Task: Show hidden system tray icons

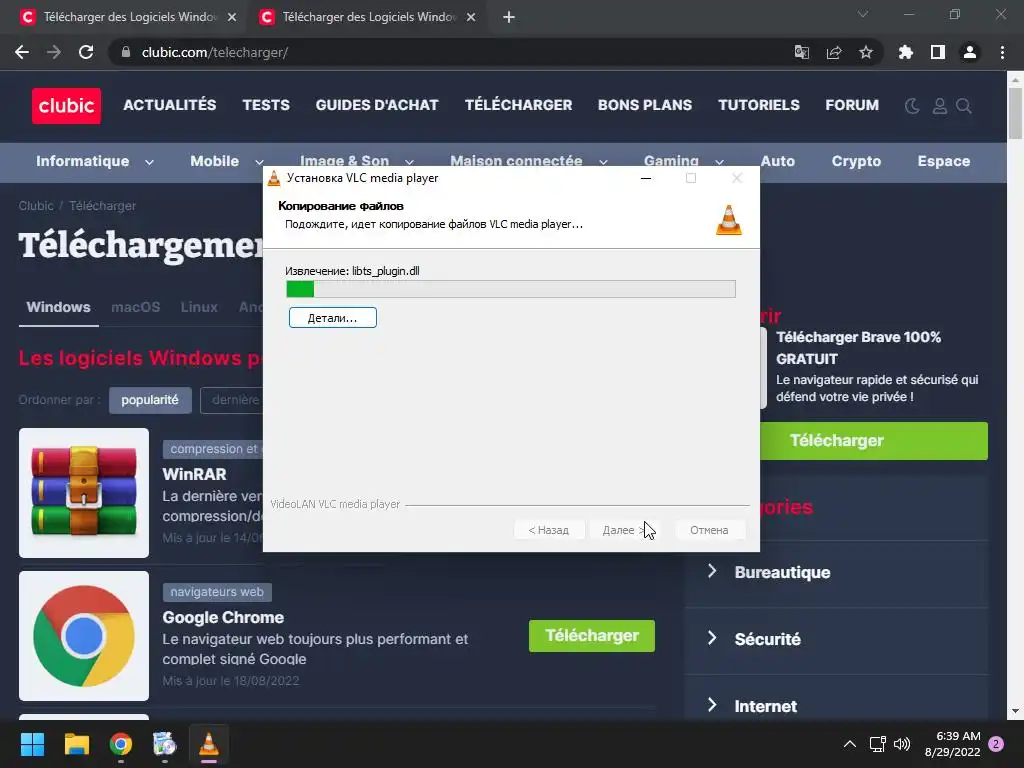Action: point(850,744)
